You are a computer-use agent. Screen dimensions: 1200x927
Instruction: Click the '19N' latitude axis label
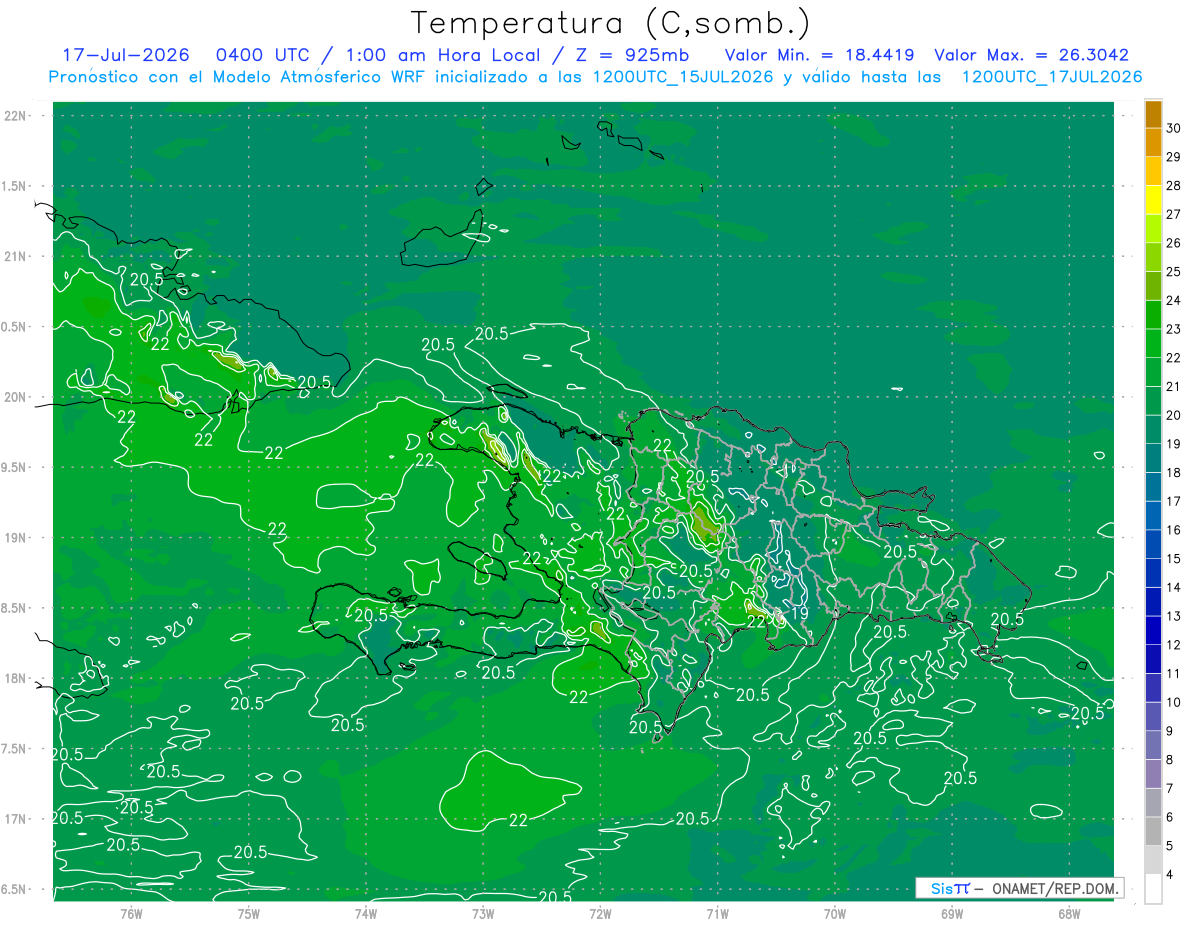coord(15,538)
